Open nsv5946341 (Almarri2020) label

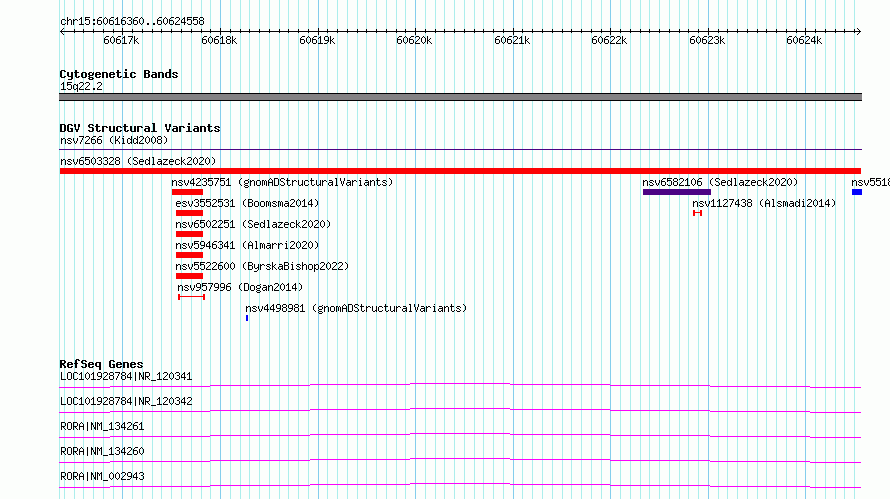pos(247,245)
